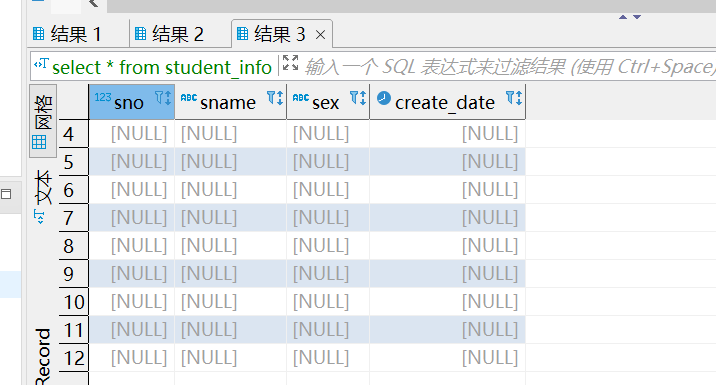Viewport: 716px width, 385px height.
Task: Click the sex column header
Action: tap(328, 102)
